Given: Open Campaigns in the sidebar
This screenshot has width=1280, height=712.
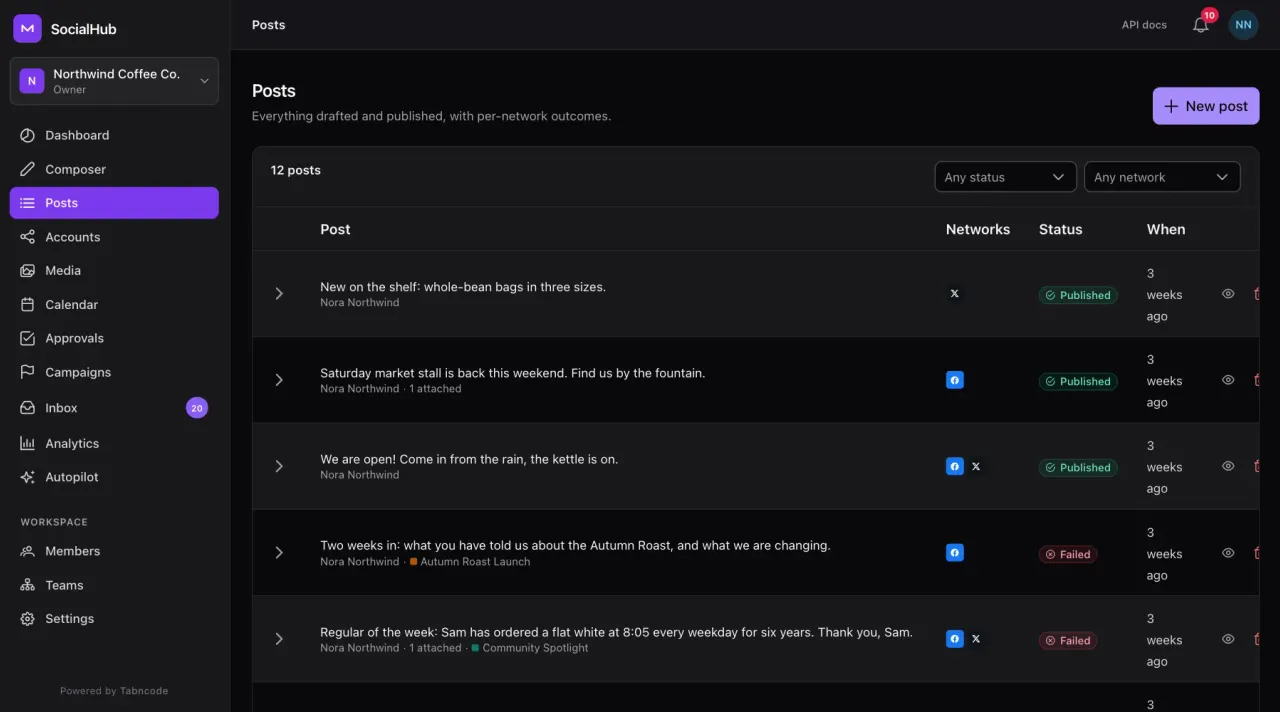Looking at the screenshot, I should (114, 372).
